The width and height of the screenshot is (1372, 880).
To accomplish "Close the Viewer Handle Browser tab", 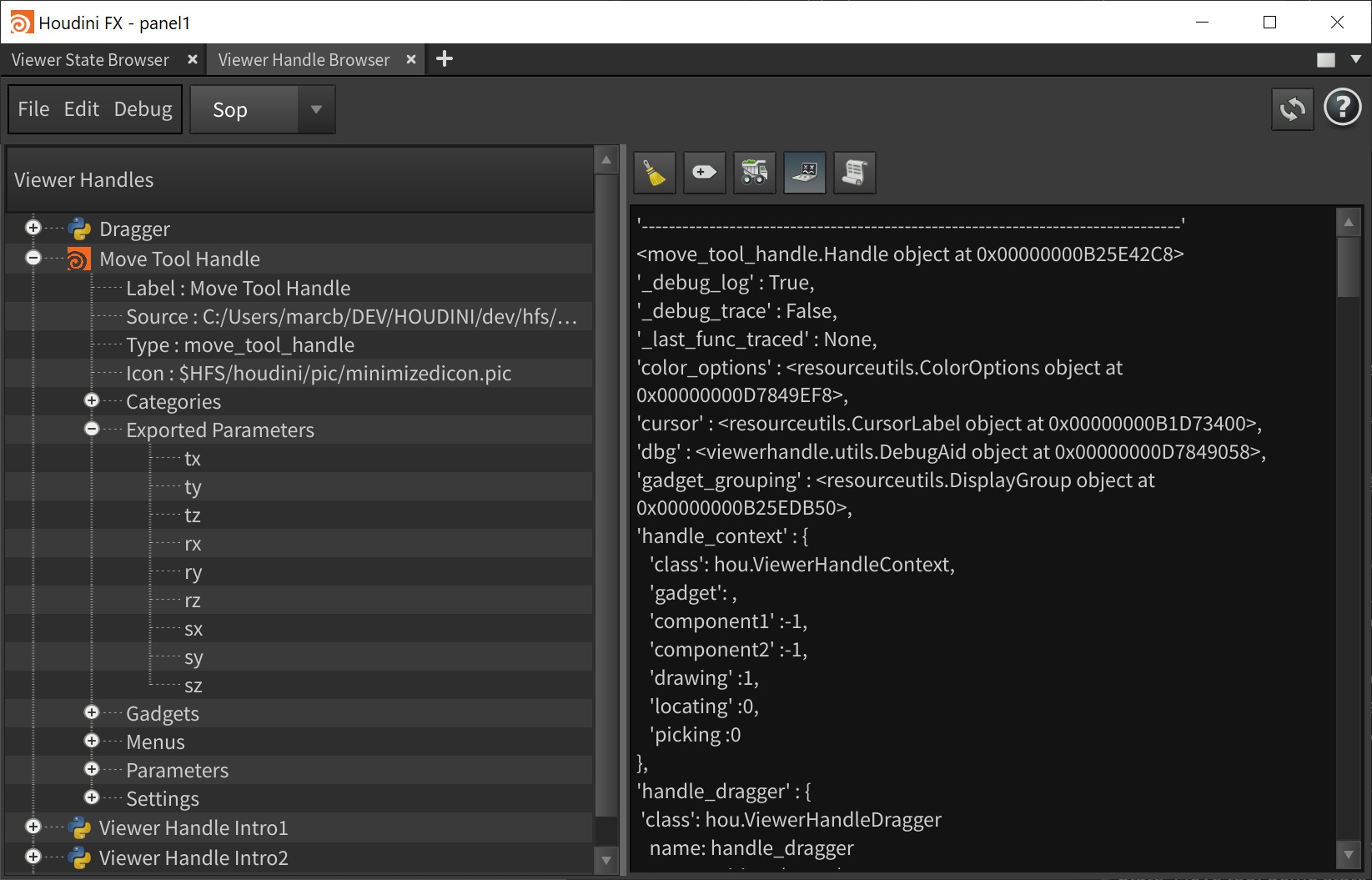I will (x=411, y=60).
